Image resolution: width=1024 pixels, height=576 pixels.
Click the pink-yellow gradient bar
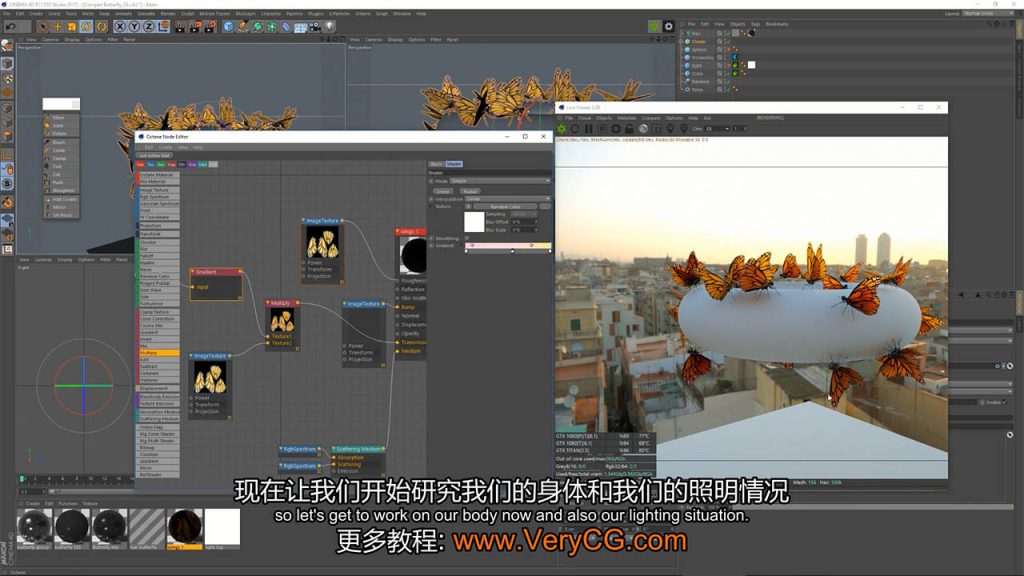point(508,246)
